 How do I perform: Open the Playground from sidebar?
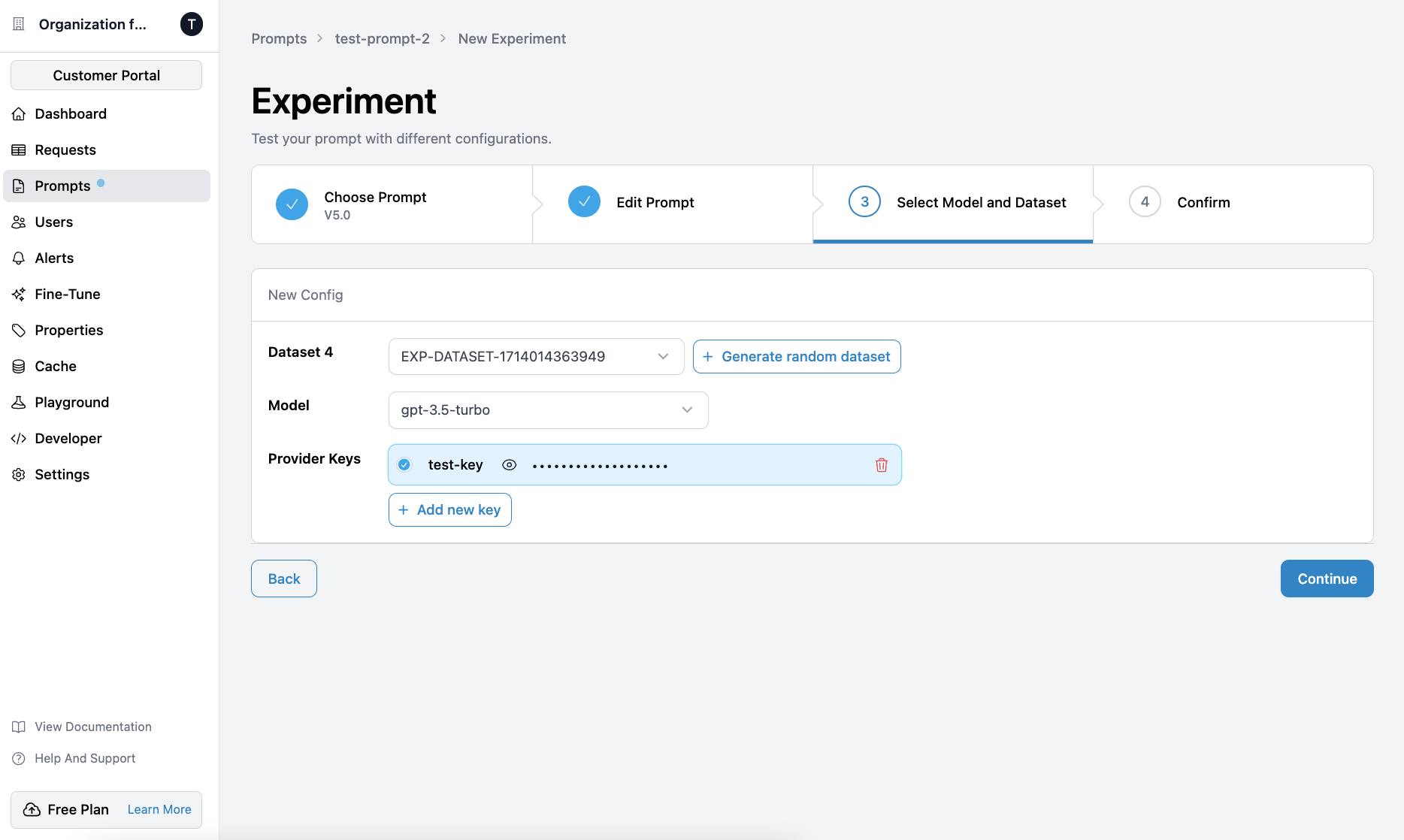(71, 402)
